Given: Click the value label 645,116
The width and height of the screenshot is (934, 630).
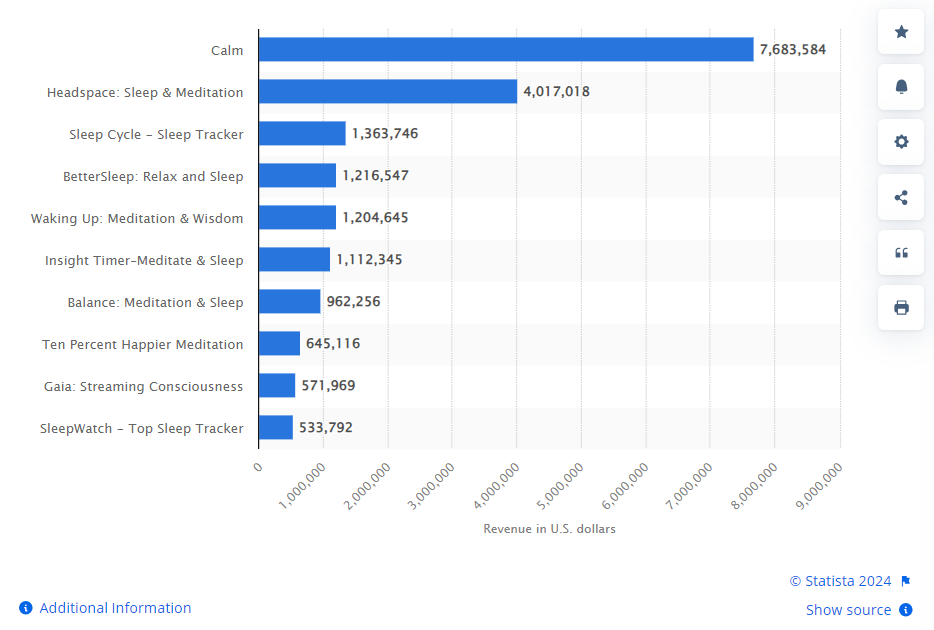Looking at the screenshot, I should coord(333,343).
